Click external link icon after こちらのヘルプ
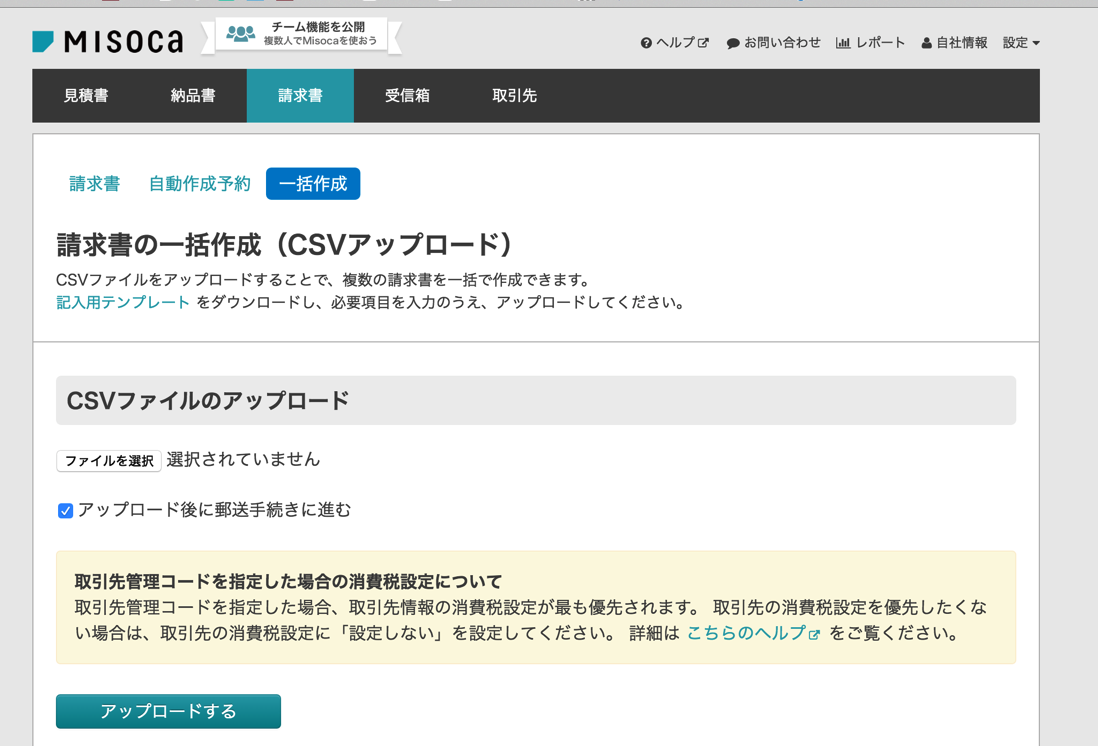The width and height of the screenshot is (1098, 746). 814,635
